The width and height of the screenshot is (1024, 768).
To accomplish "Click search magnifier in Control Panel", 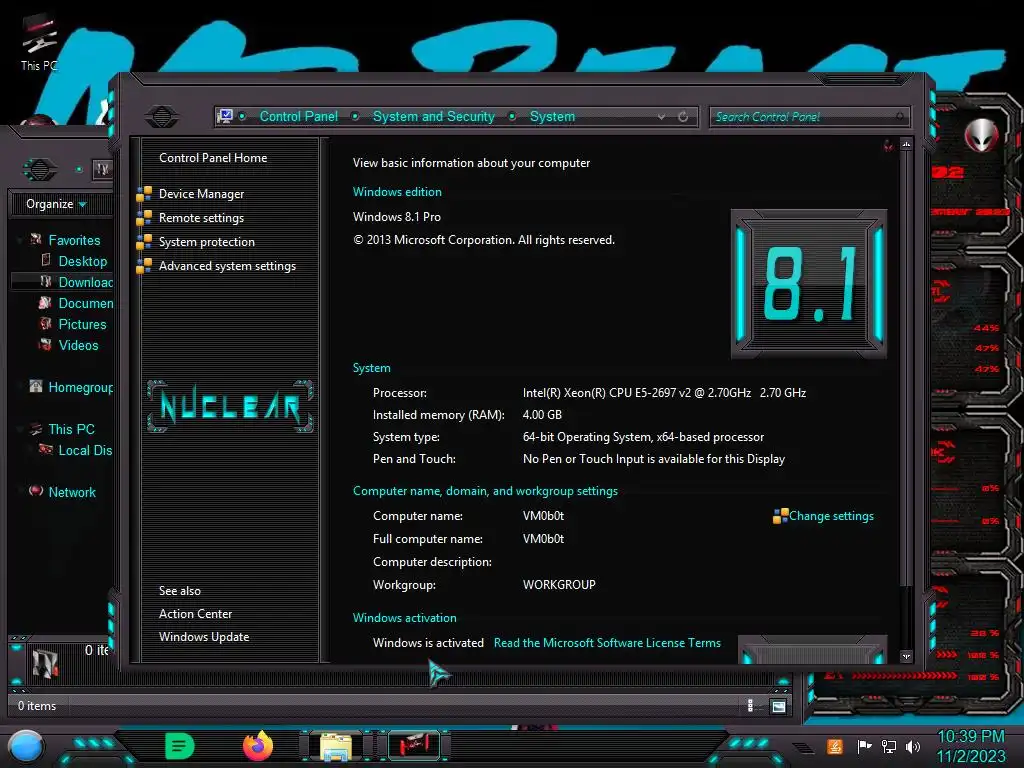I will 900,117.
